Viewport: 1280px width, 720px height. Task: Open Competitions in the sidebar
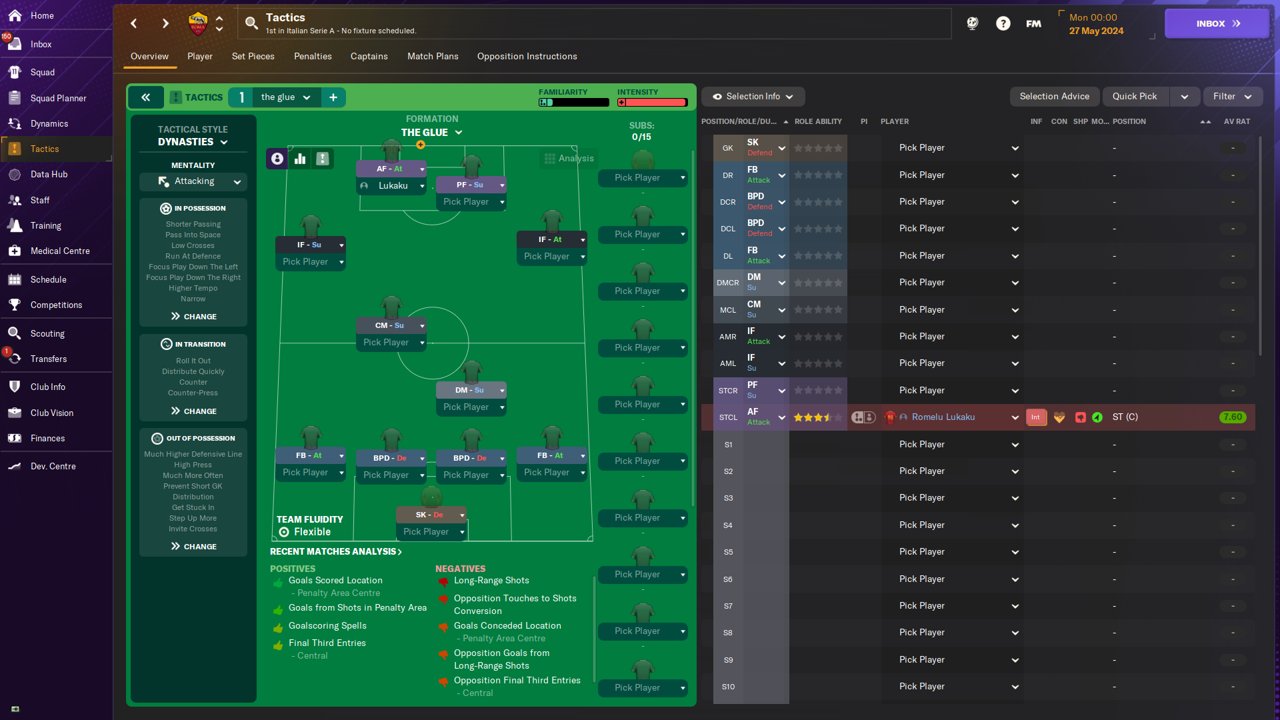pos(56,305)
